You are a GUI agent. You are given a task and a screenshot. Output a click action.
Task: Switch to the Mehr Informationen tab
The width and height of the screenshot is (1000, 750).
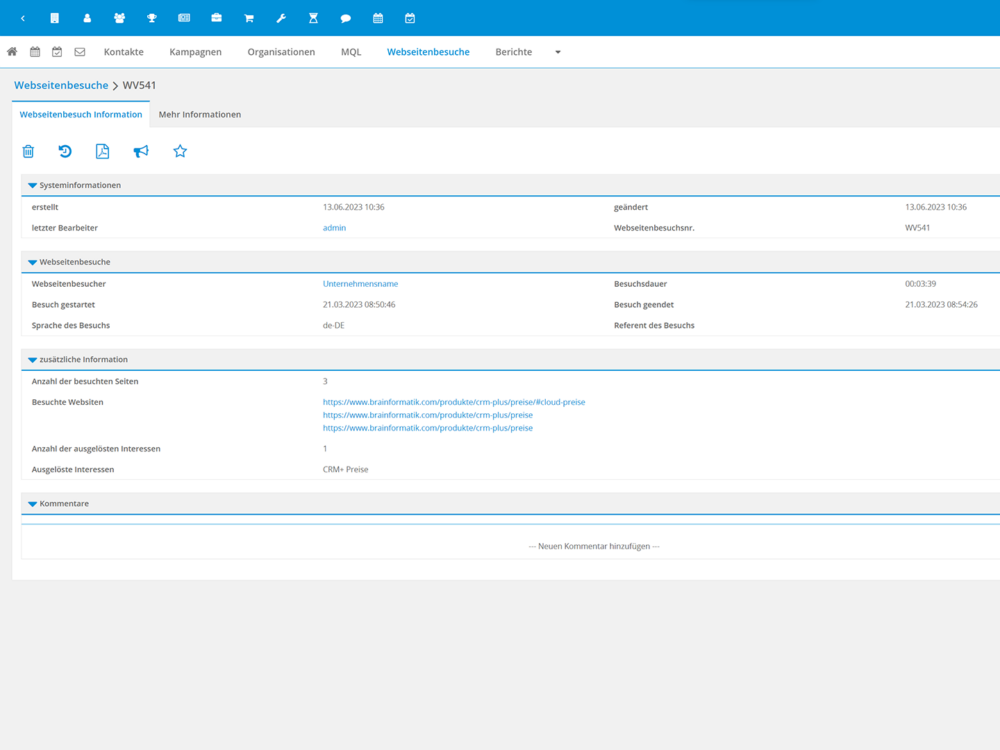(x=200, y=115)
